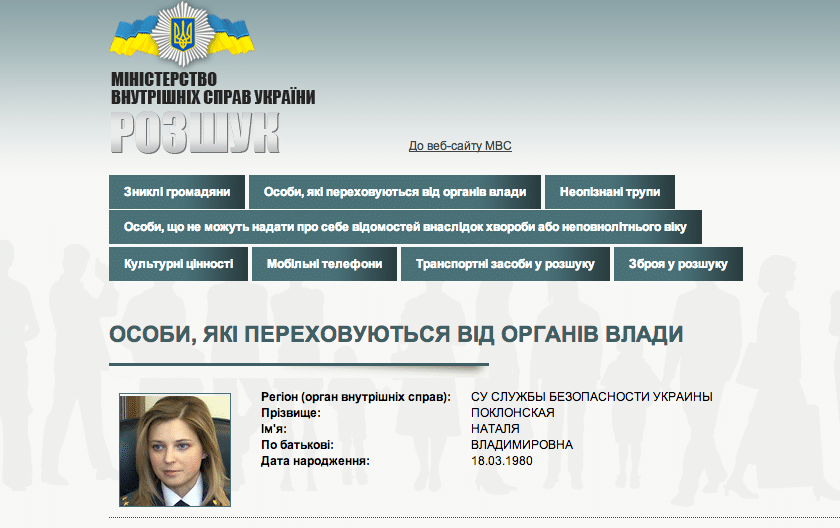Click the СУ СЛУЖБЫ БЕЗОПАСНОСТИ УКРАИНЫ region value
This screenshot has width=840, height=528.
[x=591, y=397]
